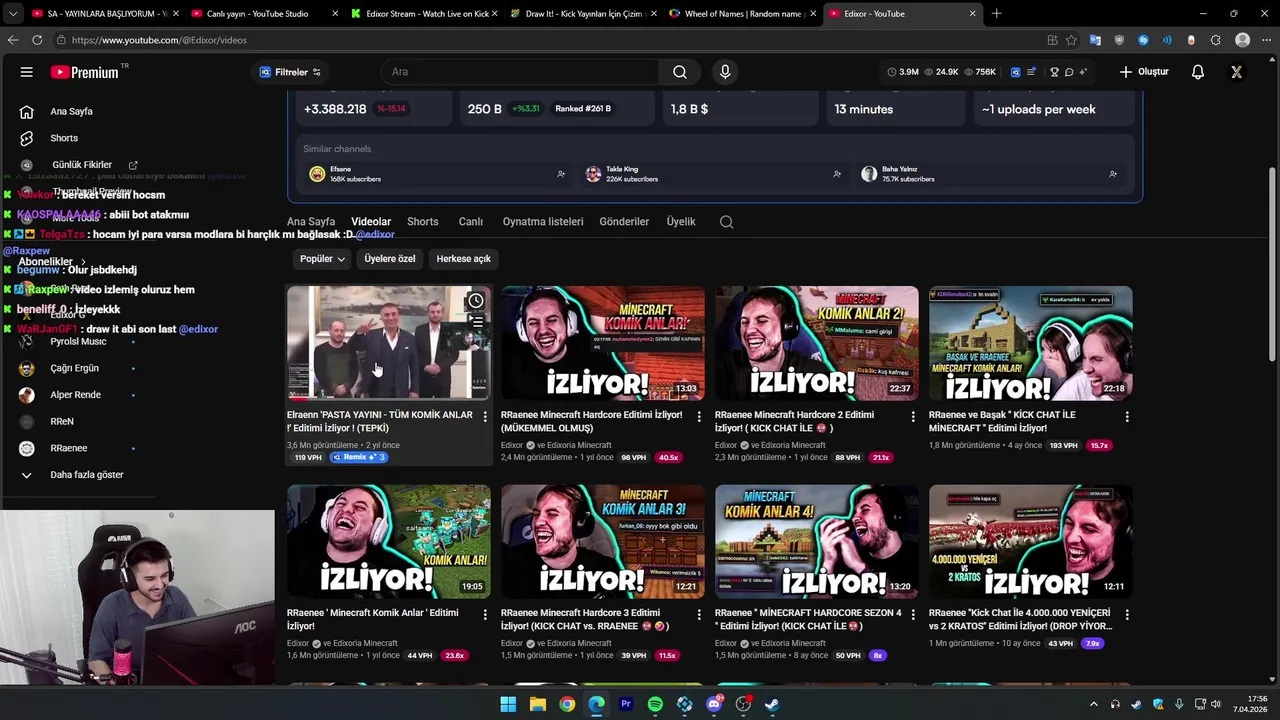Toggle the Üyelere özel filter chip
This screenshot has width=1280, height=720.
390,259
